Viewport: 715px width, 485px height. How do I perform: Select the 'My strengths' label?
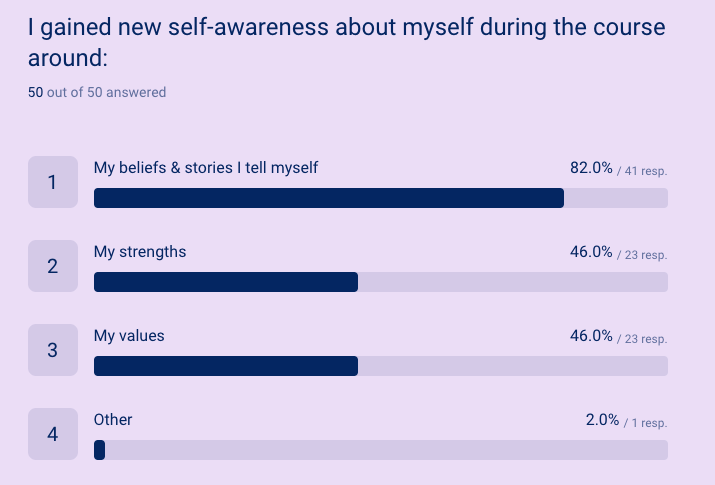tap(140, 252)
